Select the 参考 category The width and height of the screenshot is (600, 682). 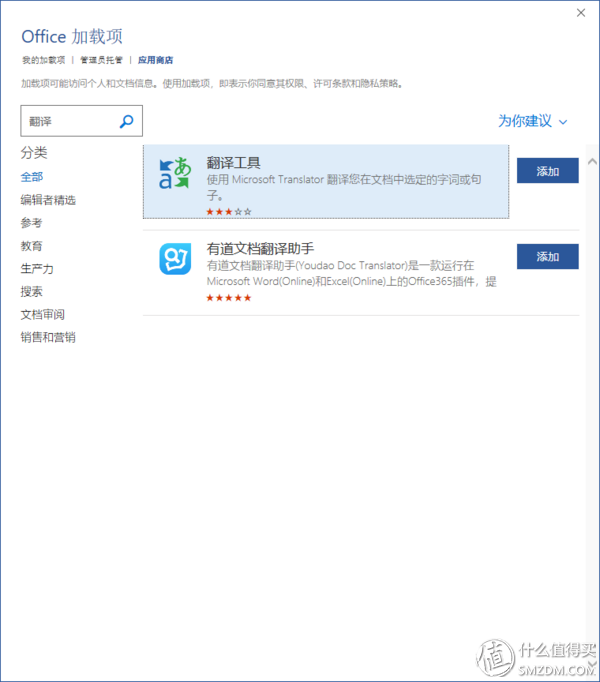[31, 223]
